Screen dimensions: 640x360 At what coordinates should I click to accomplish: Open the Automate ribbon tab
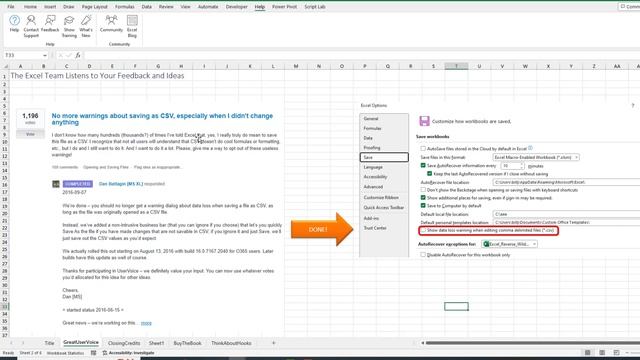pyautogui.click(x=208, y=7)
